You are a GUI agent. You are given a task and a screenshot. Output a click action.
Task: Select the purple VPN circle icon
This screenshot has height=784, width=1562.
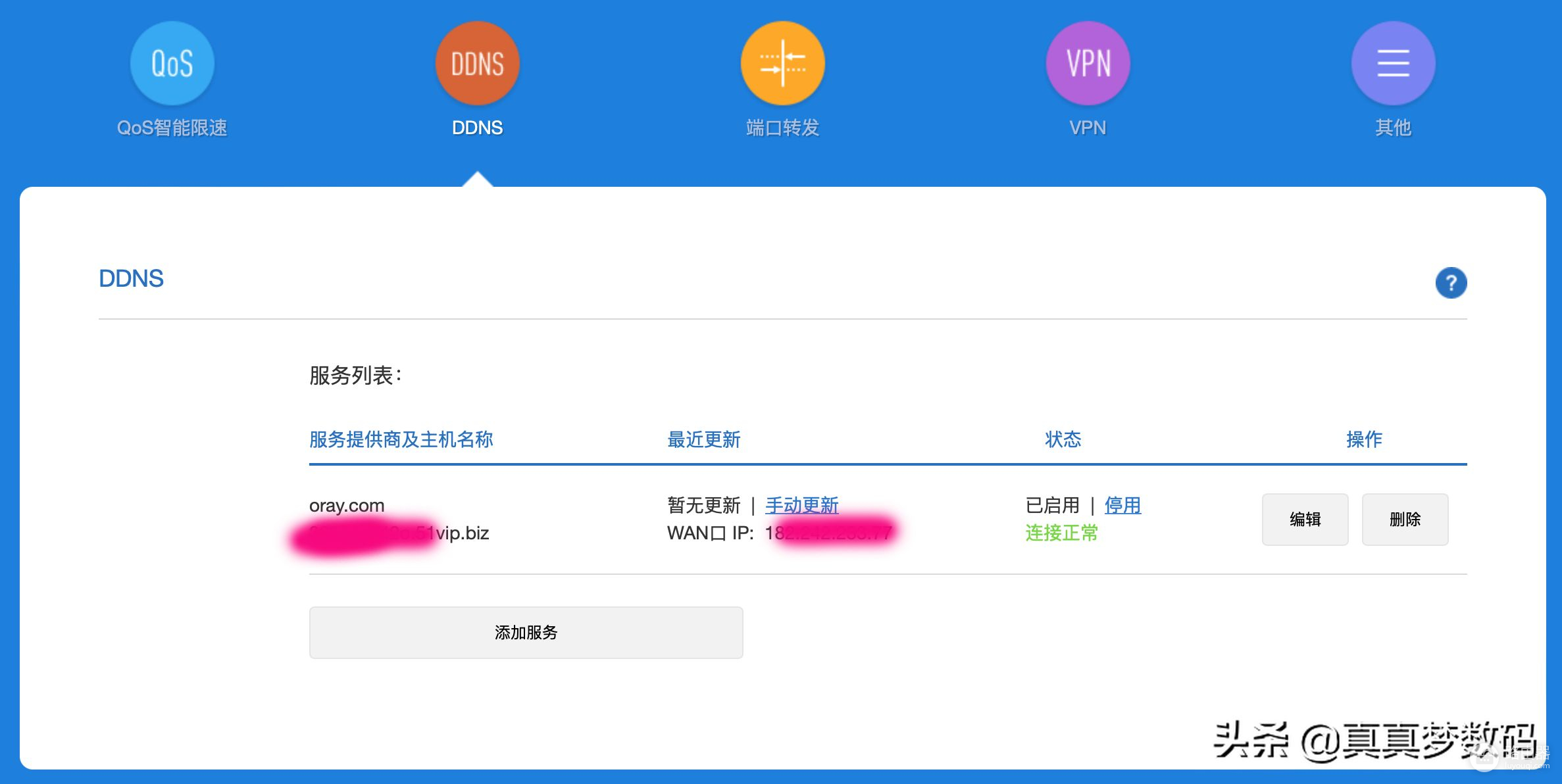point(1088,63)
